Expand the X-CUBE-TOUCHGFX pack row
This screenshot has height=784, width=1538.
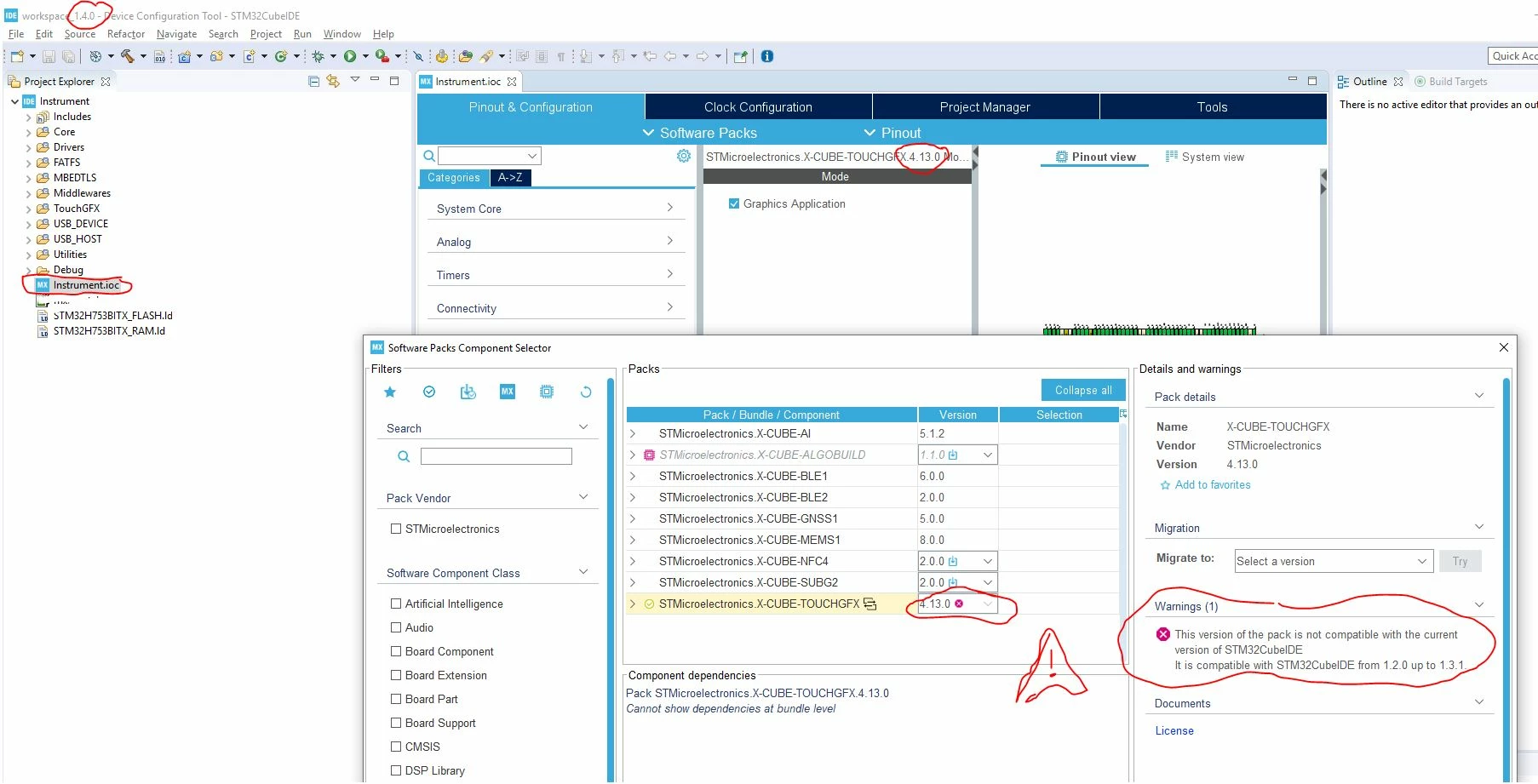[x=633, y=604]
